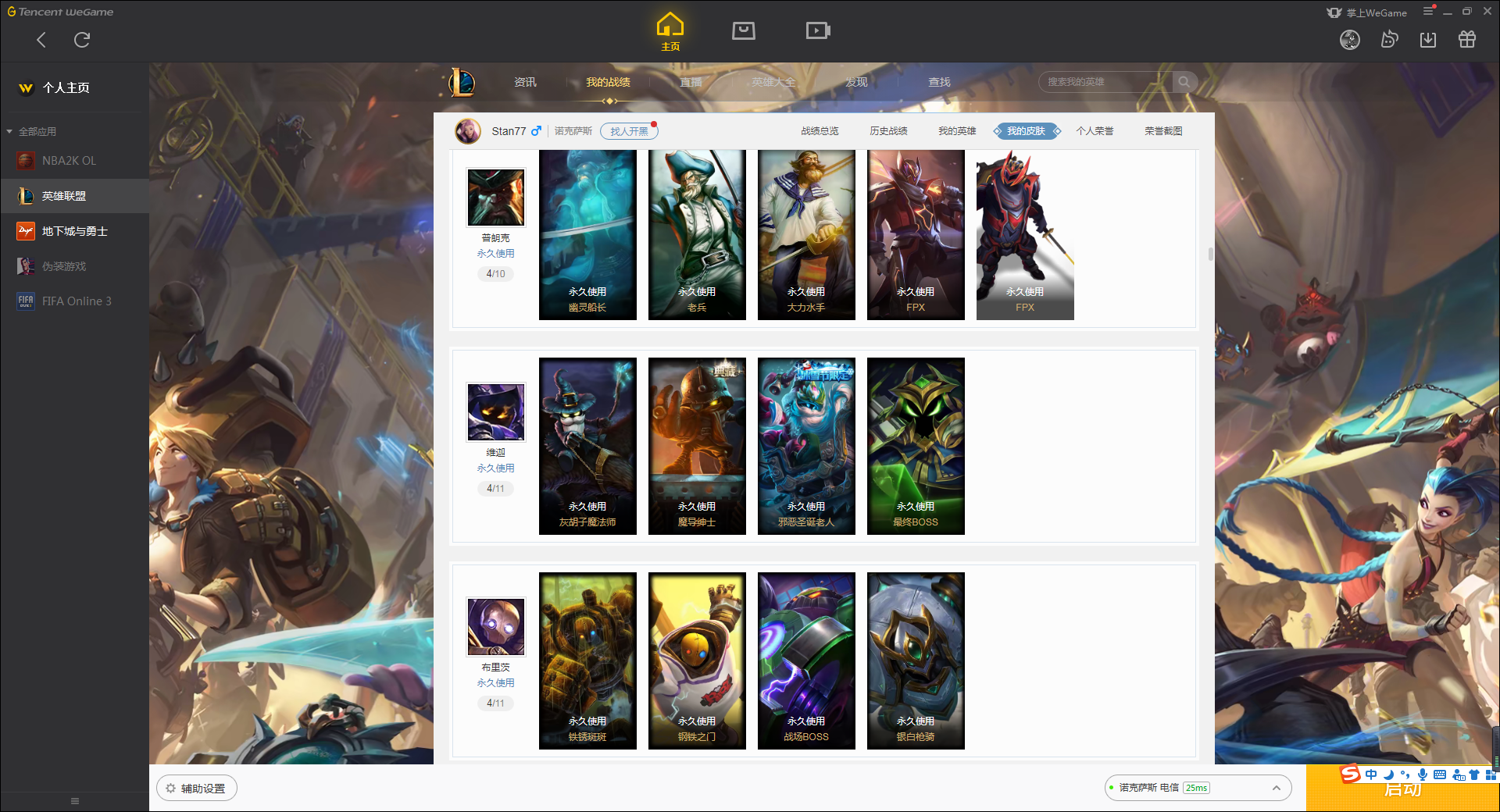Open the 资讯 tab

[525, 82]
